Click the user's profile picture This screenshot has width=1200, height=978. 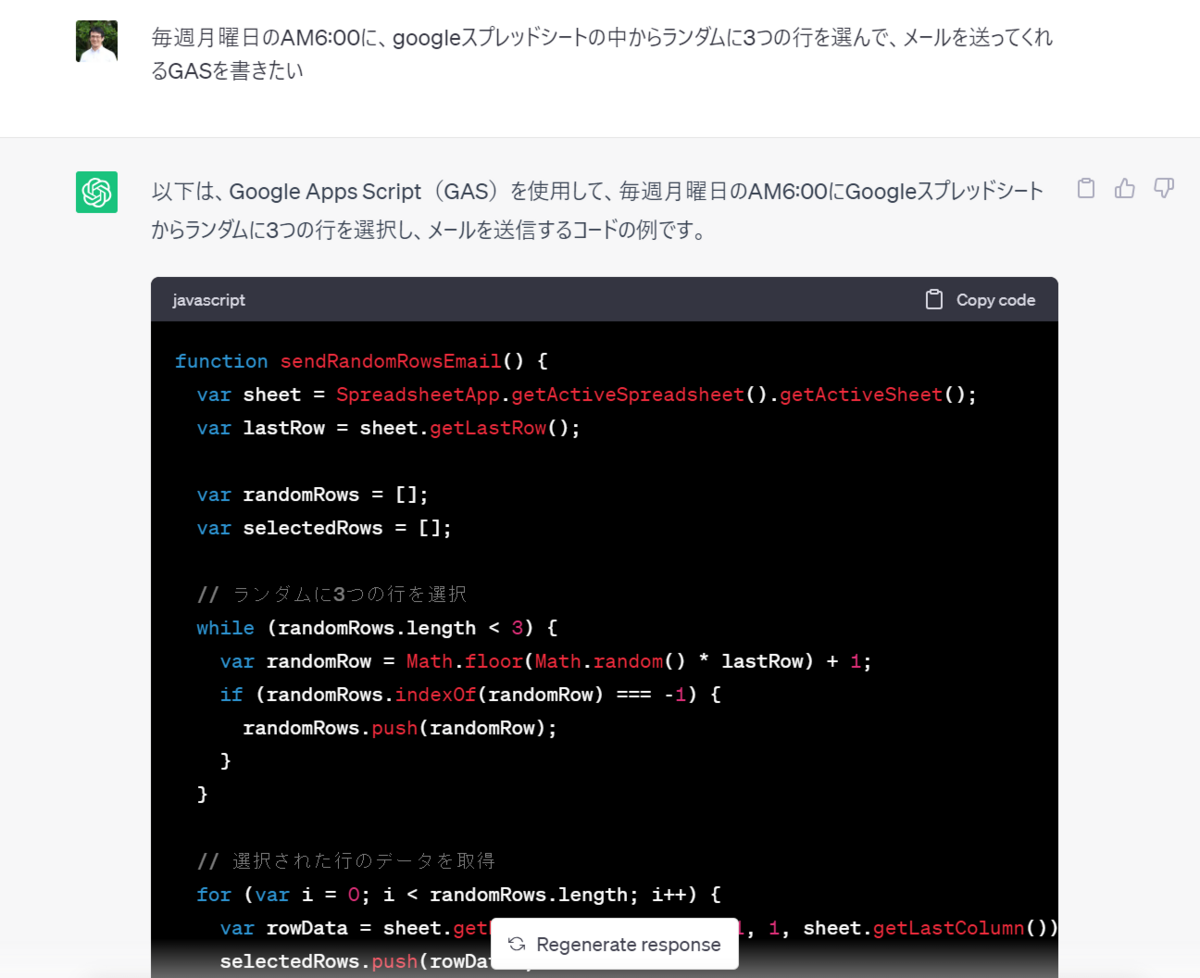pos(96,40)
